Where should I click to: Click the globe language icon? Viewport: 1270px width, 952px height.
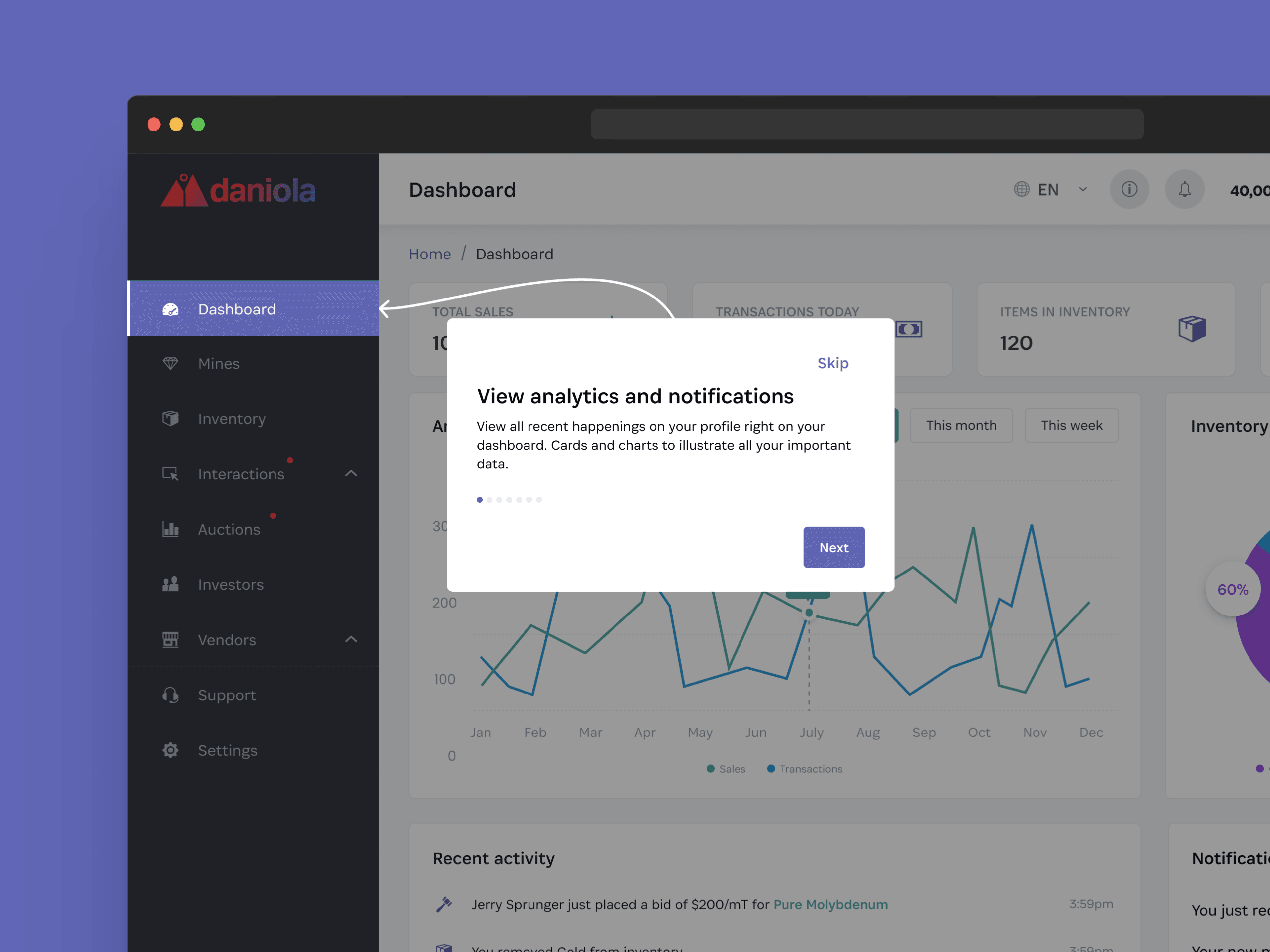1021,189
